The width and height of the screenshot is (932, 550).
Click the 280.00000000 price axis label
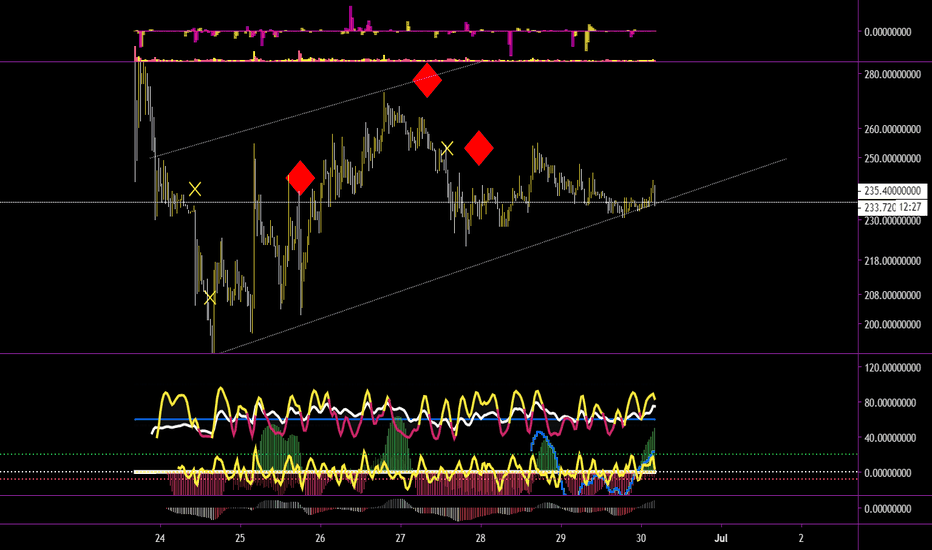point(892,74)
